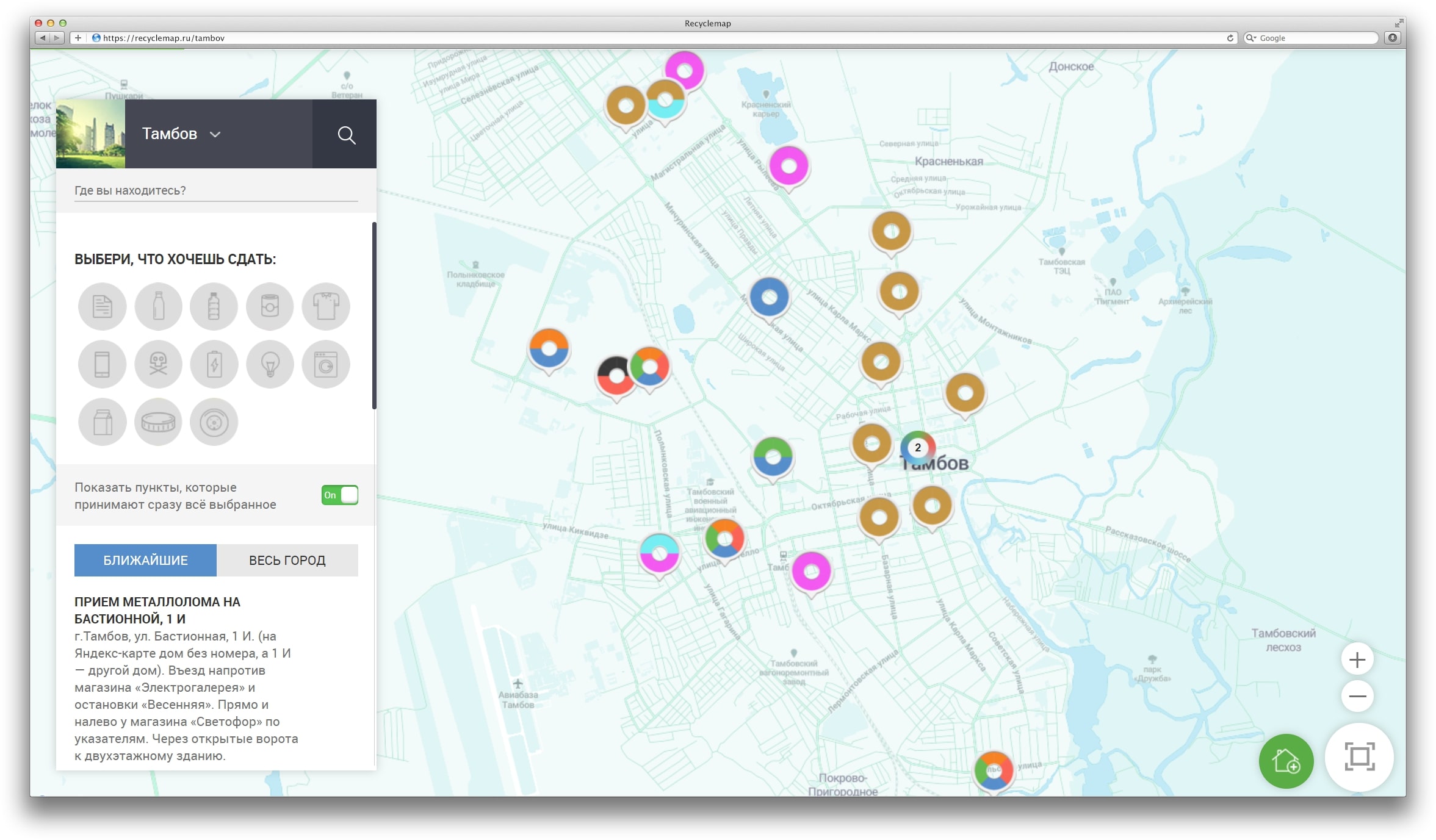
Task: Click the green add-new-point house button
Action: coord(1286,761)
